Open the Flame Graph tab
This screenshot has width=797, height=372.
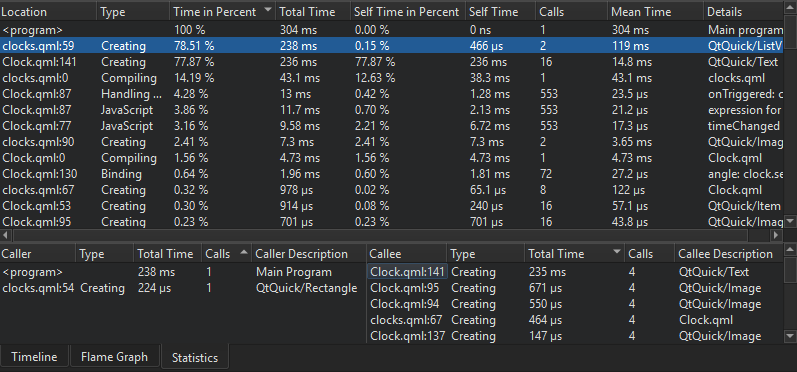click(114, 357)
